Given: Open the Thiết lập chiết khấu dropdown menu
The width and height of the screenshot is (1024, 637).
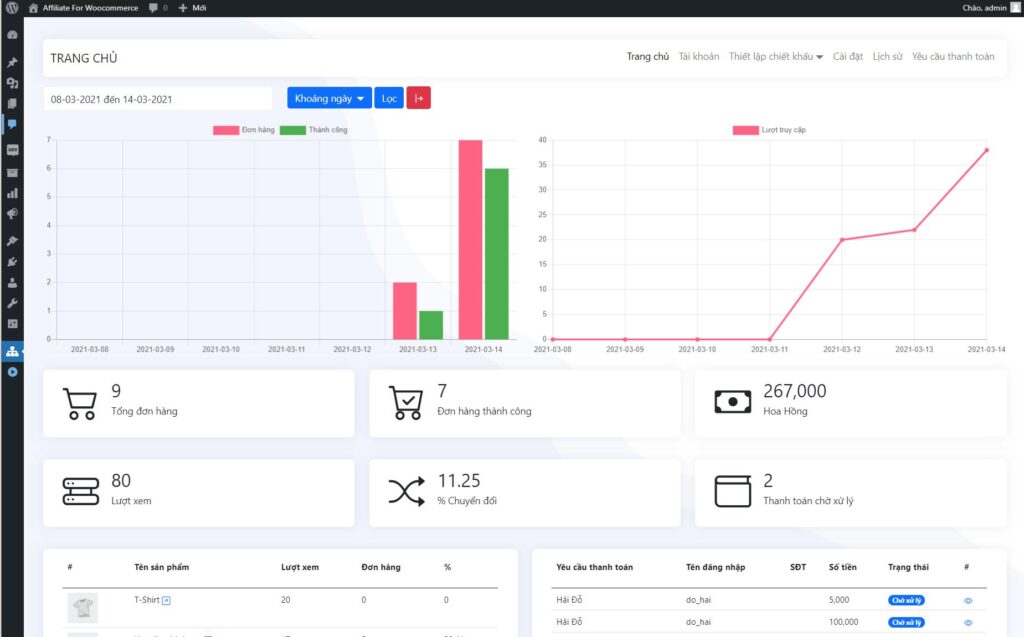Looking at the screenshot, I should pos(776,57).
